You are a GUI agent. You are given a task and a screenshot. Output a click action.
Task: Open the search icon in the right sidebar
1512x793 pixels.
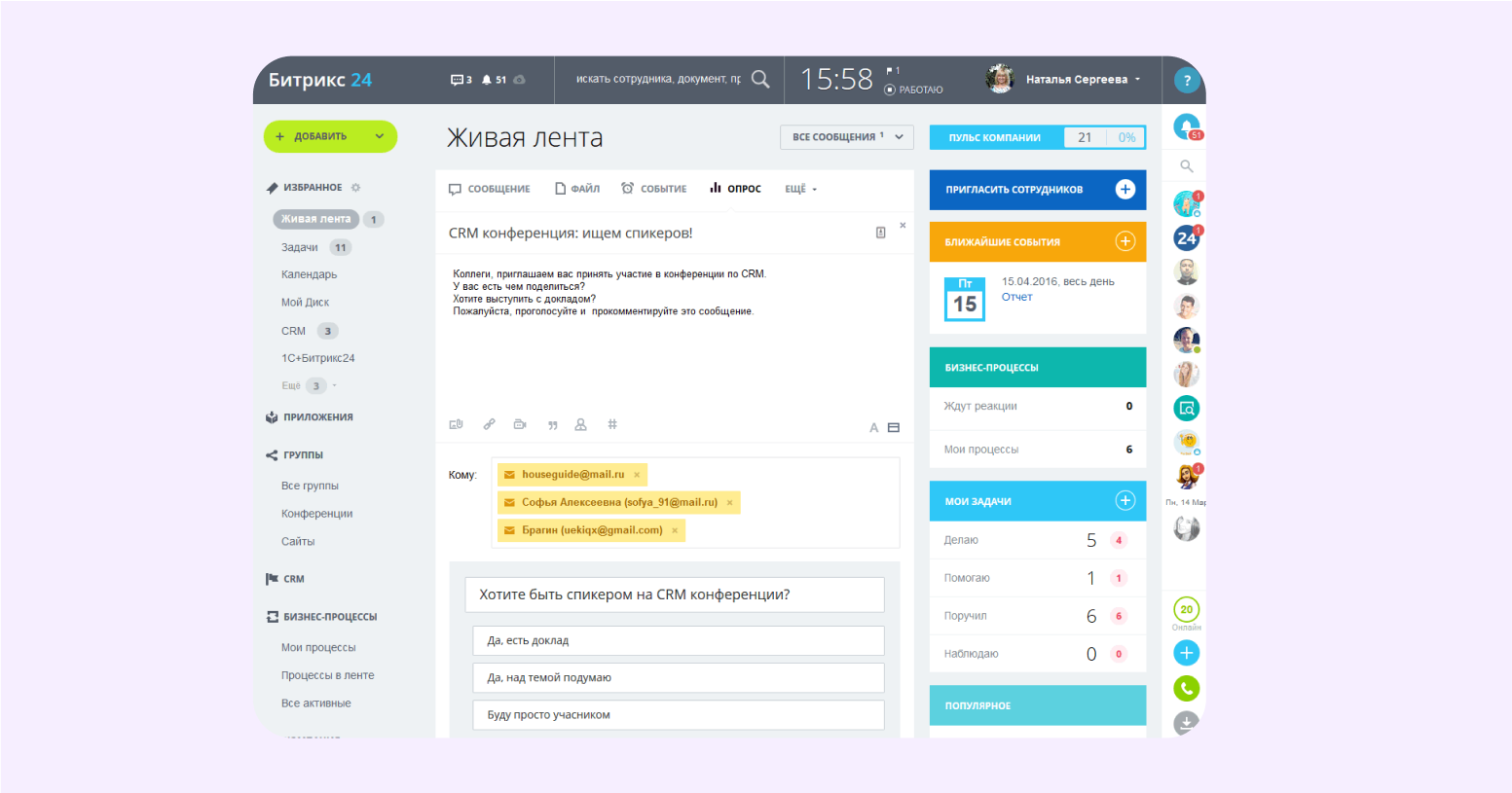(1186, 166)
